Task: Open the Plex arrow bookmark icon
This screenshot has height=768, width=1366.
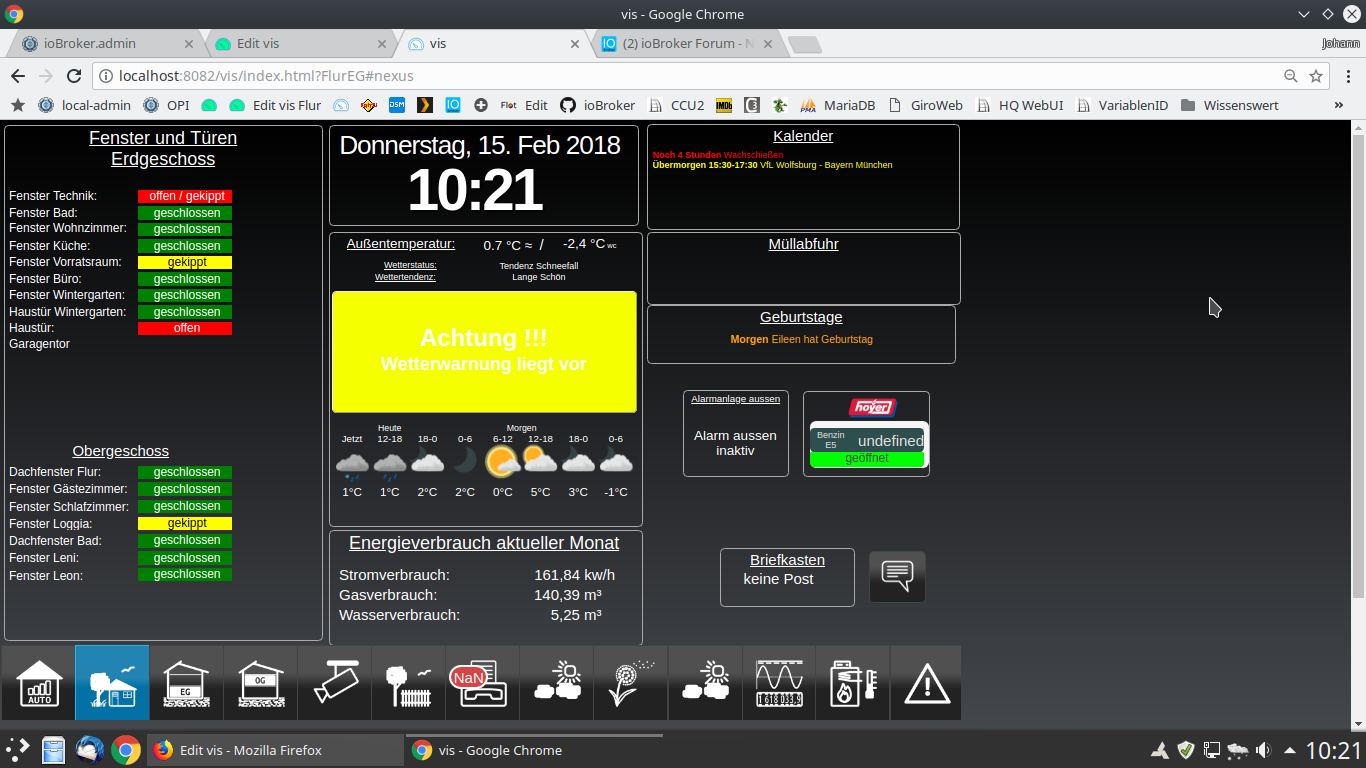Action: pyautogui.click(x=424, y=105)
